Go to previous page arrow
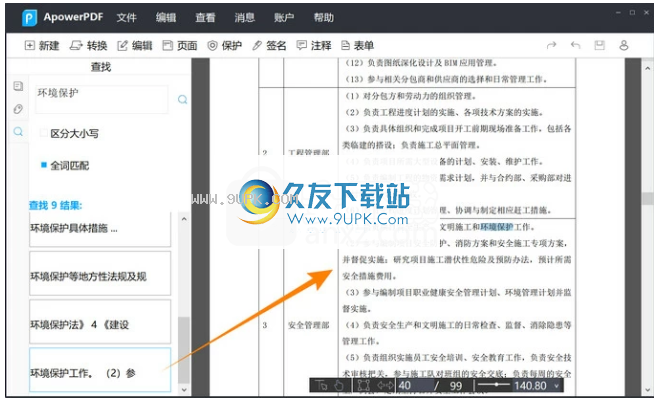The width and height of the screenshot is (654, 404). pos(380,386)
